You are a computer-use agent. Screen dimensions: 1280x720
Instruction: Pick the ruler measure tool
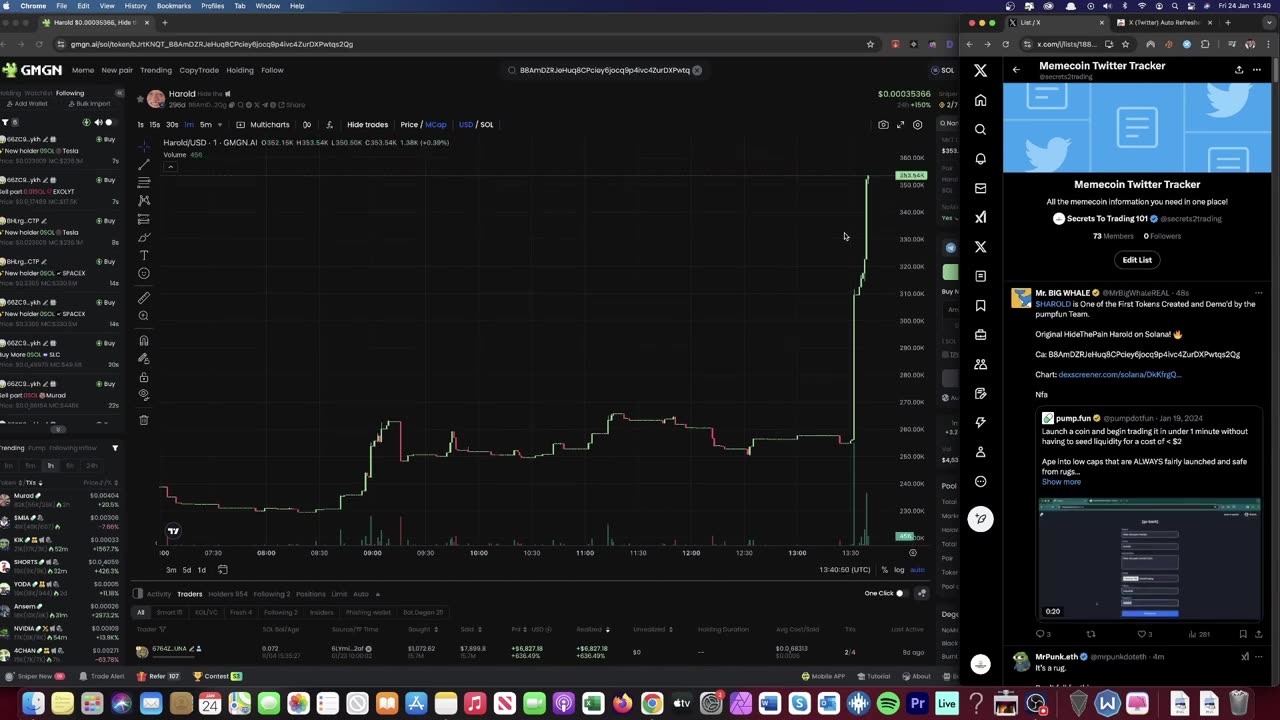pos(144,297)
